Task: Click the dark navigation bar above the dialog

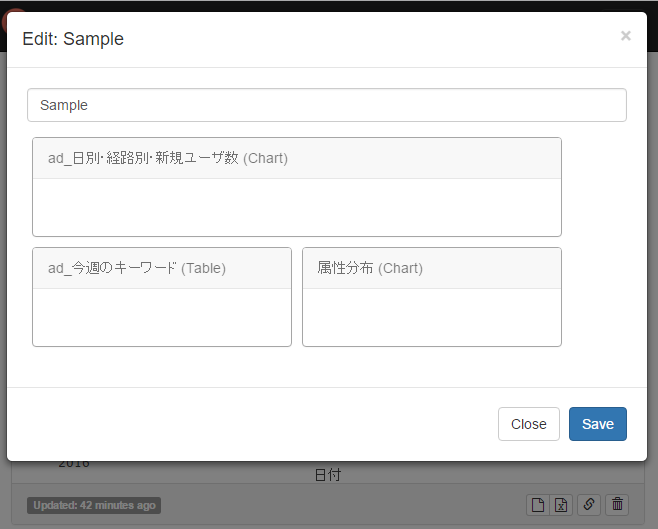Action: (329, 6)
